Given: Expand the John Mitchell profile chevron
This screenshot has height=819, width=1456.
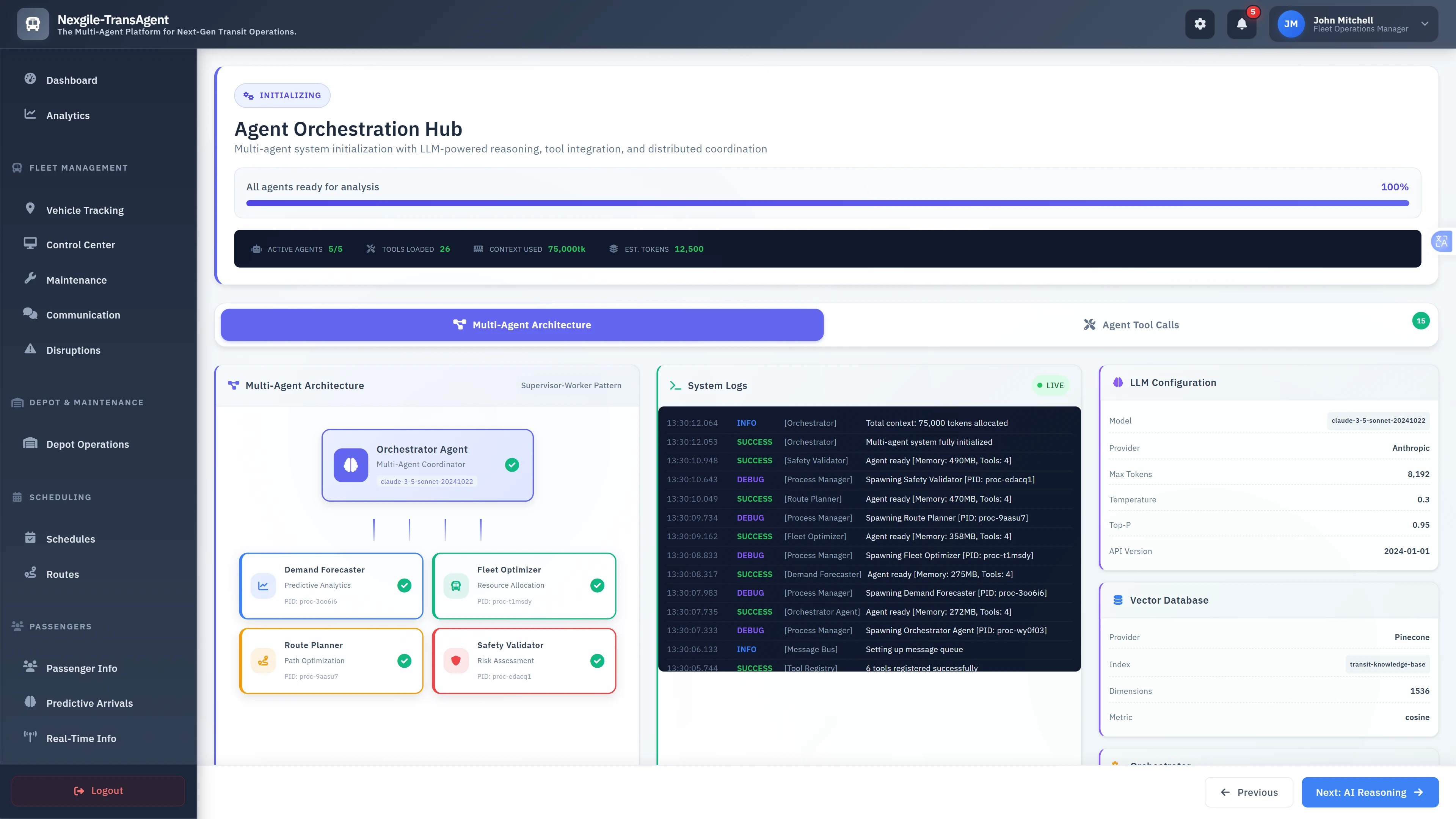Looking at the screenshot, I should click(x=1425, y=24).
